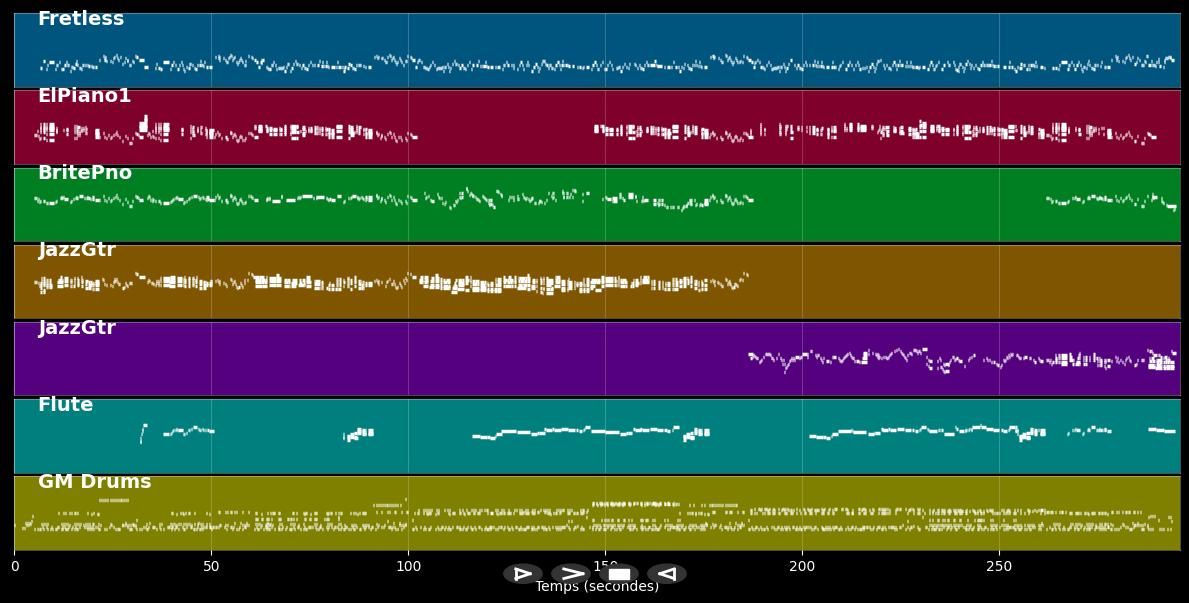
Task: Jump to the 200 second axis tick
Action: (x=802, y=566)
